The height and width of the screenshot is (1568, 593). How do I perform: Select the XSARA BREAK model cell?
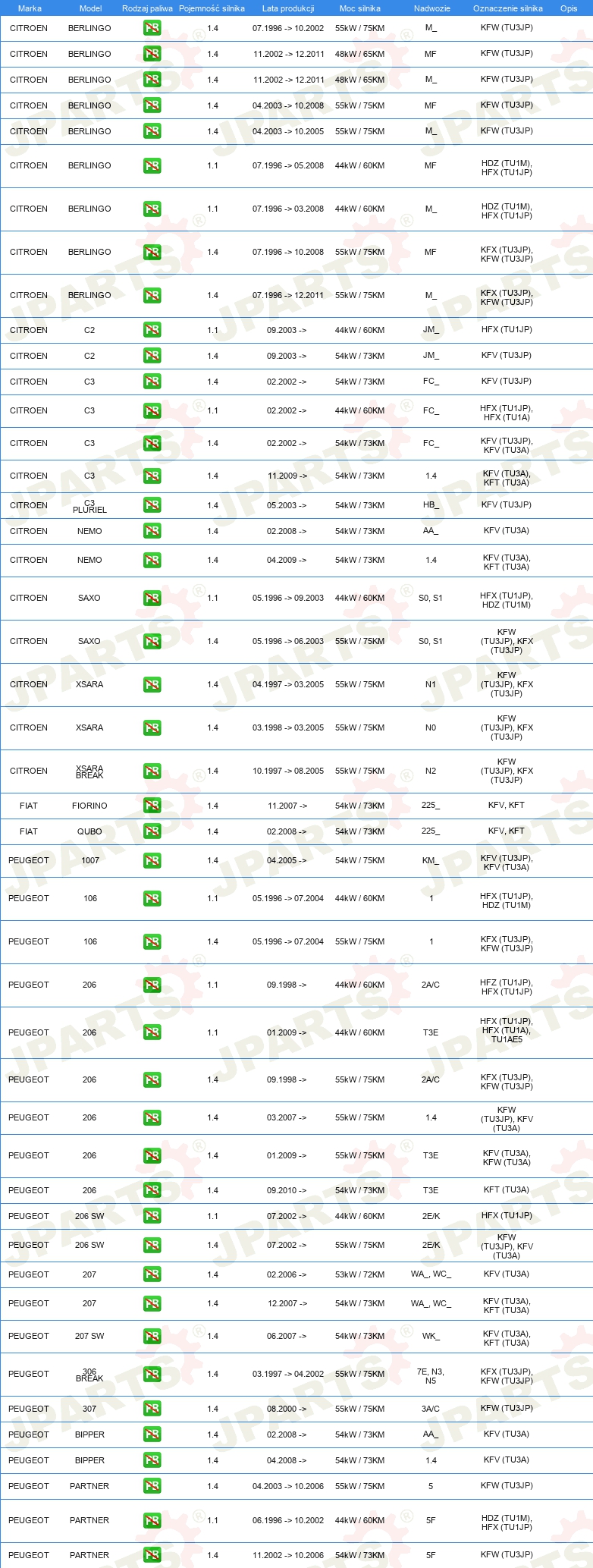89,771
